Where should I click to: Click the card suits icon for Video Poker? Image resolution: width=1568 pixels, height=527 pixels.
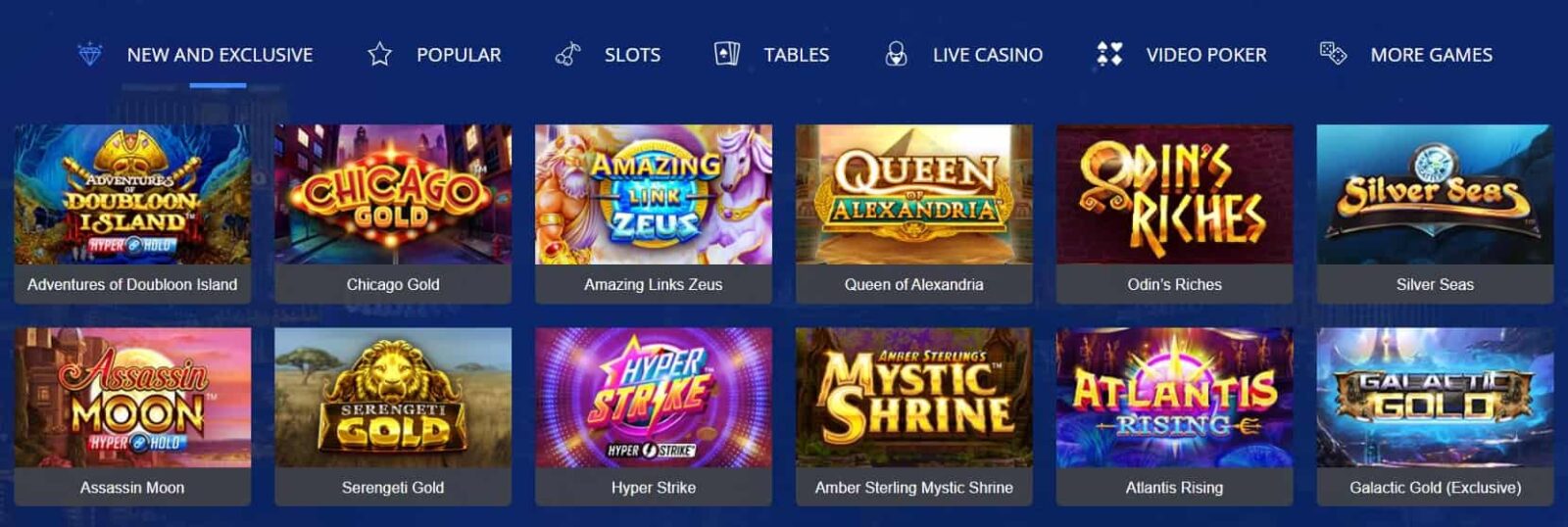(x=1109, y=54)
